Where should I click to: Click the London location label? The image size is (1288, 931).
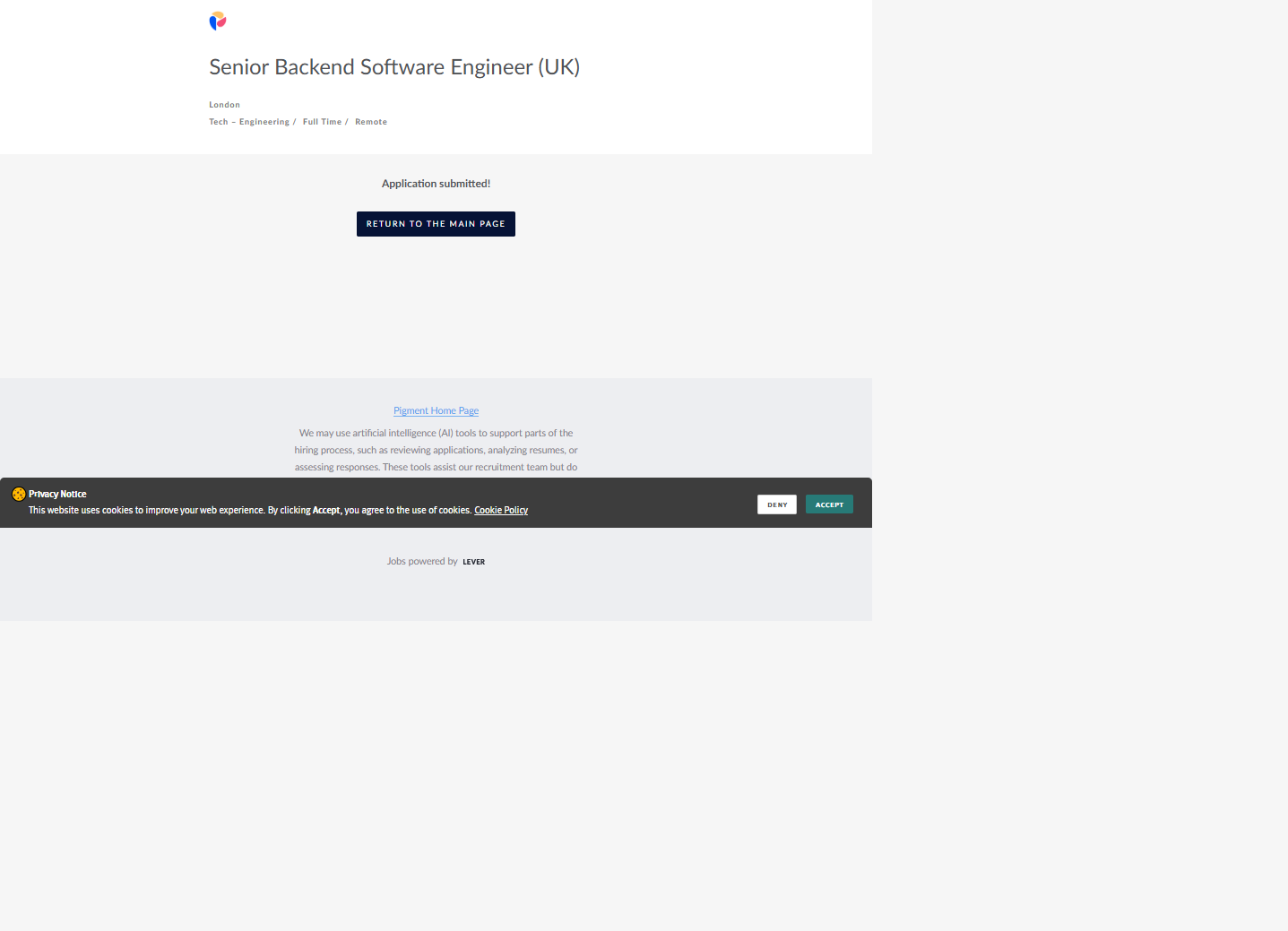tap(224, 105)
